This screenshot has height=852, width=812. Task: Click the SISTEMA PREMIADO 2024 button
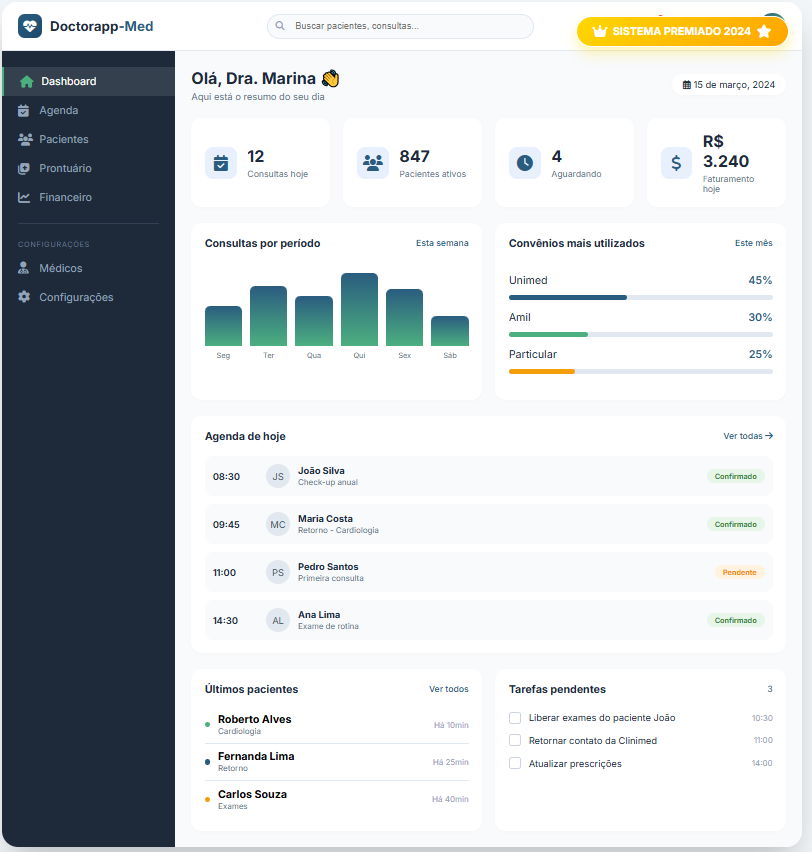682,32
